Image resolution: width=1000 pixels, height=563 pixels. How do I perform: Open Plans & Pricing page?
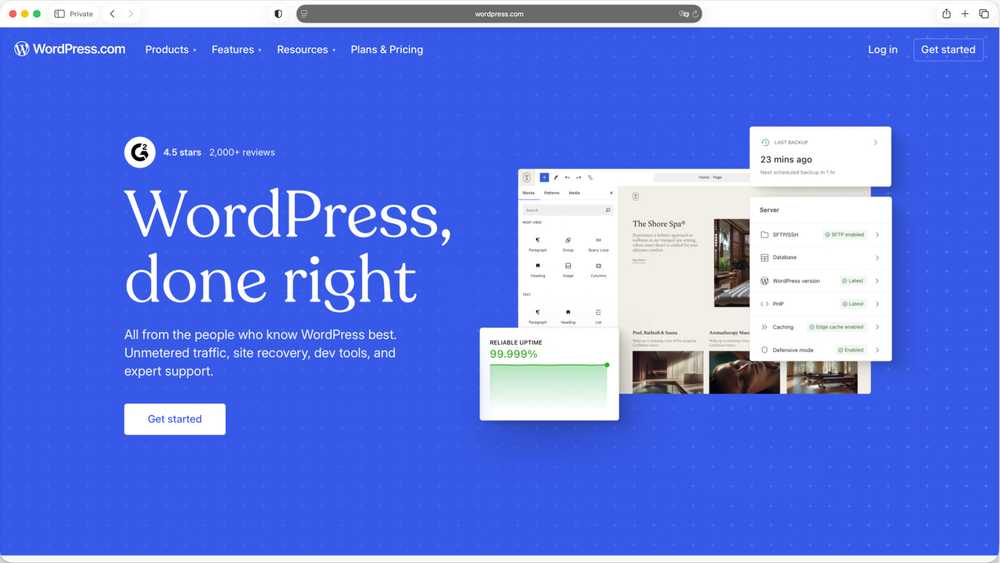pos(386,49)
